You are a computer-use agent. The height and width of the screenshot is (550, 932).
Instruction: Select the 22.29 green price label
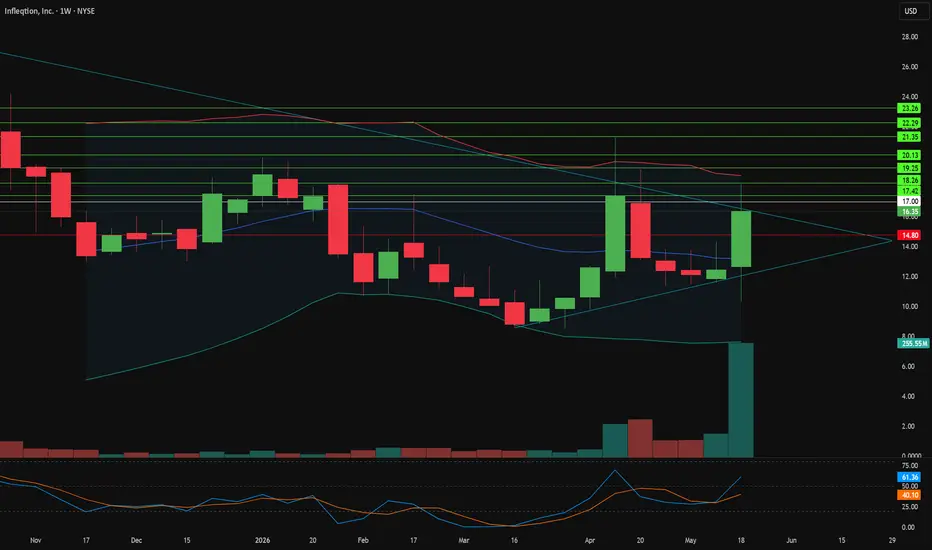pyautogui.click(x=909, y=123)
